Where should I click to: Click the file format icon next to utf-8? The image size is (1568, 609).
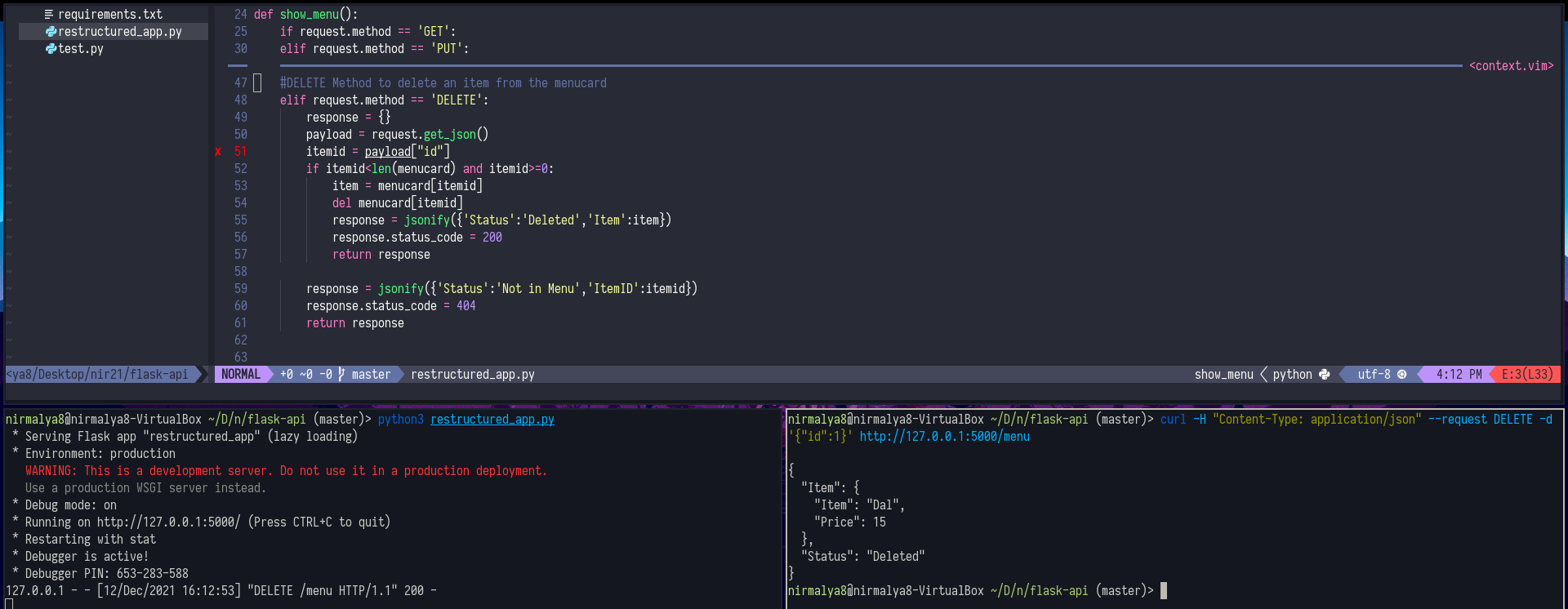tap(1401, 375)
